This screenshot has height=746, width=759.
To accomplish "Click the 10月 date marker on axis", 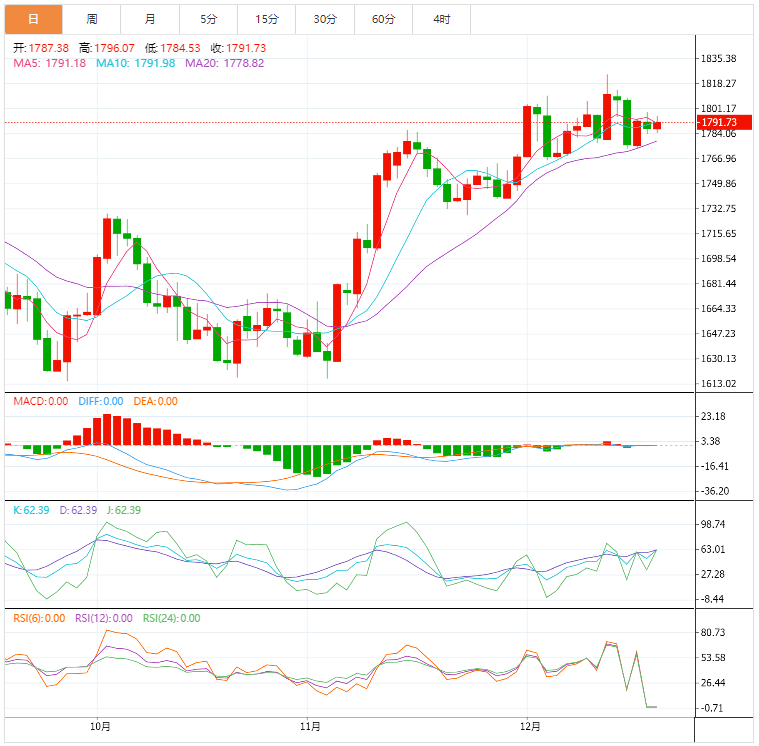I will (99, 727).
